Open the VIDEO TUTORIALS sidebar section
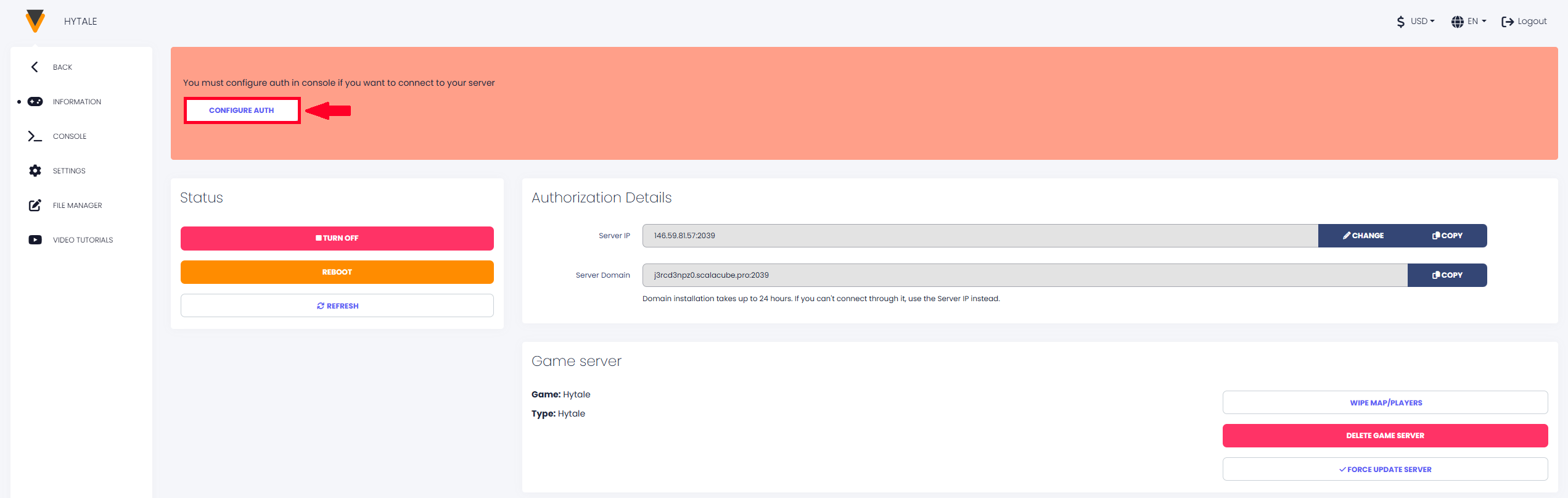The height and width of the screenshot is (498, 1568). click(81, 239)
